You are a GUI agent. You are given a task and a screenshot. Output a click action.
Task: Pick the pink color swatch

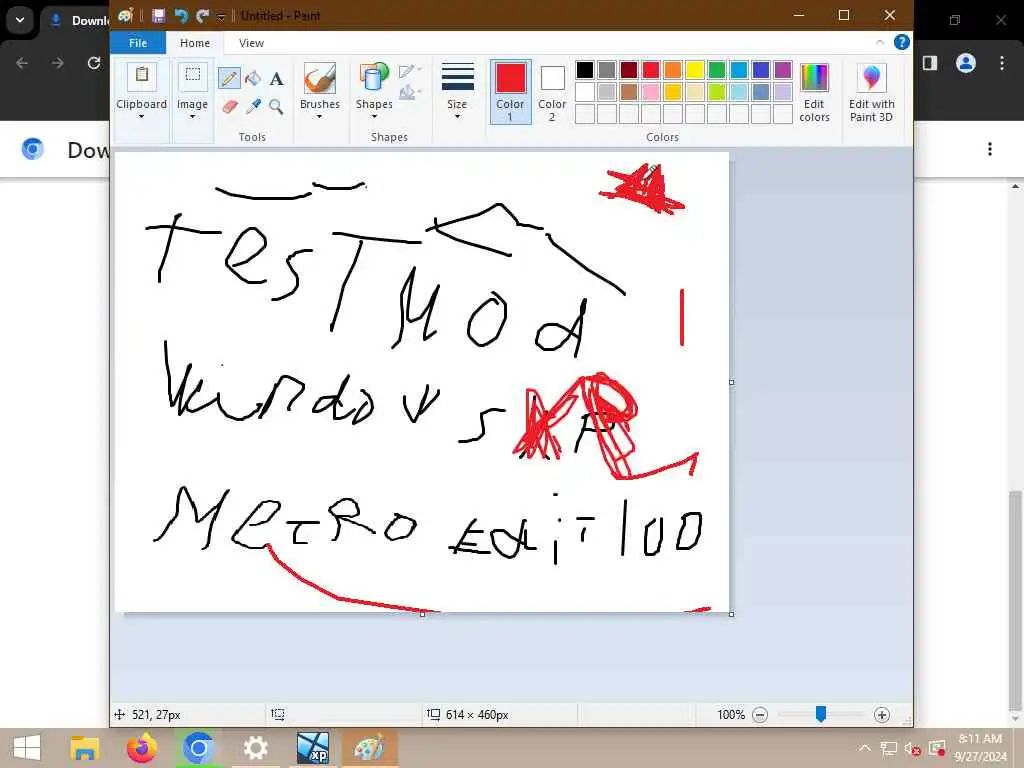click(651, 92)
